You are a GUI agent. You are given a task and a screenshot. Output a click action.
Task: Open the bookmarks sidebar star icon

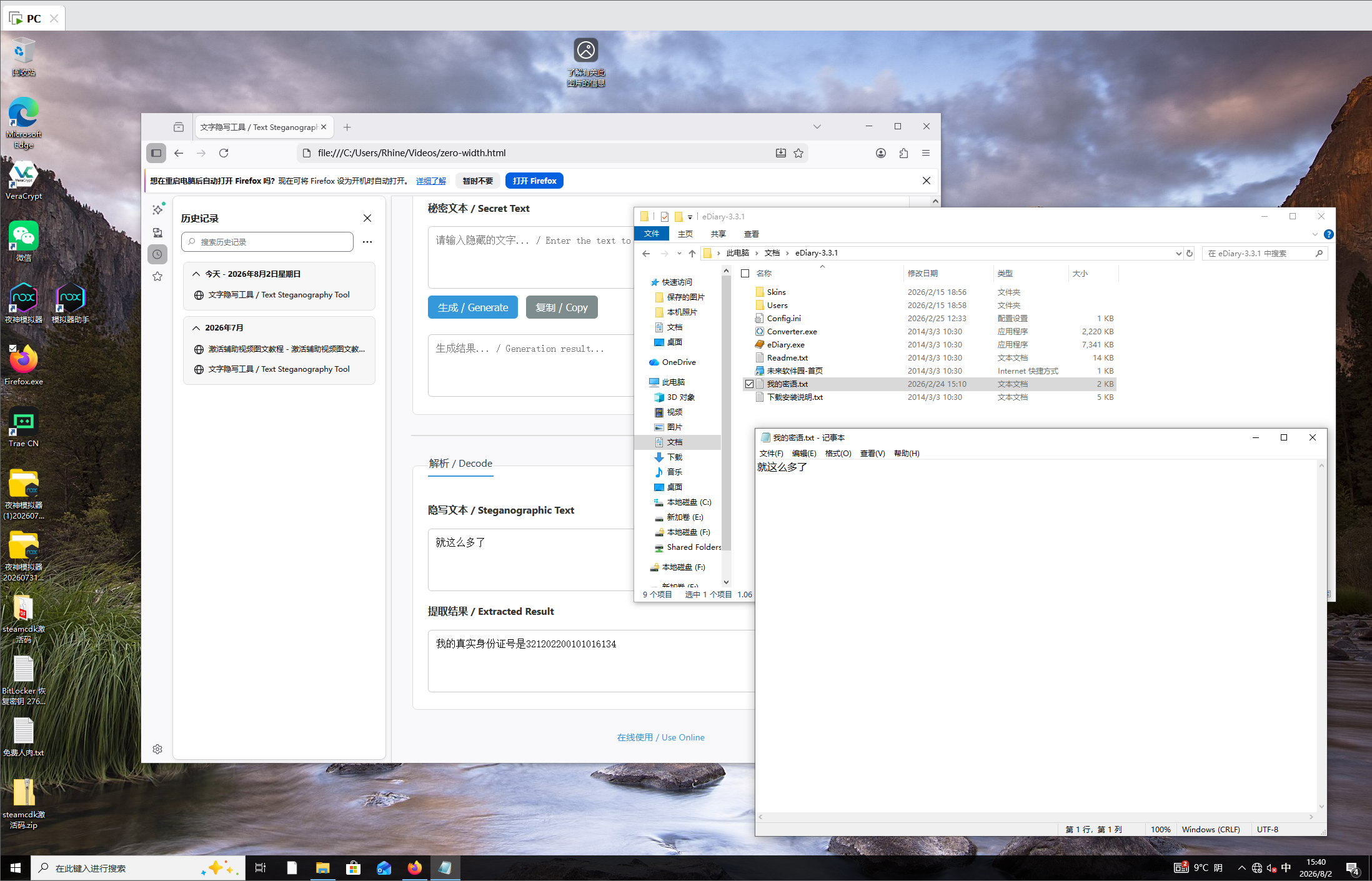[x=157, y=276]
